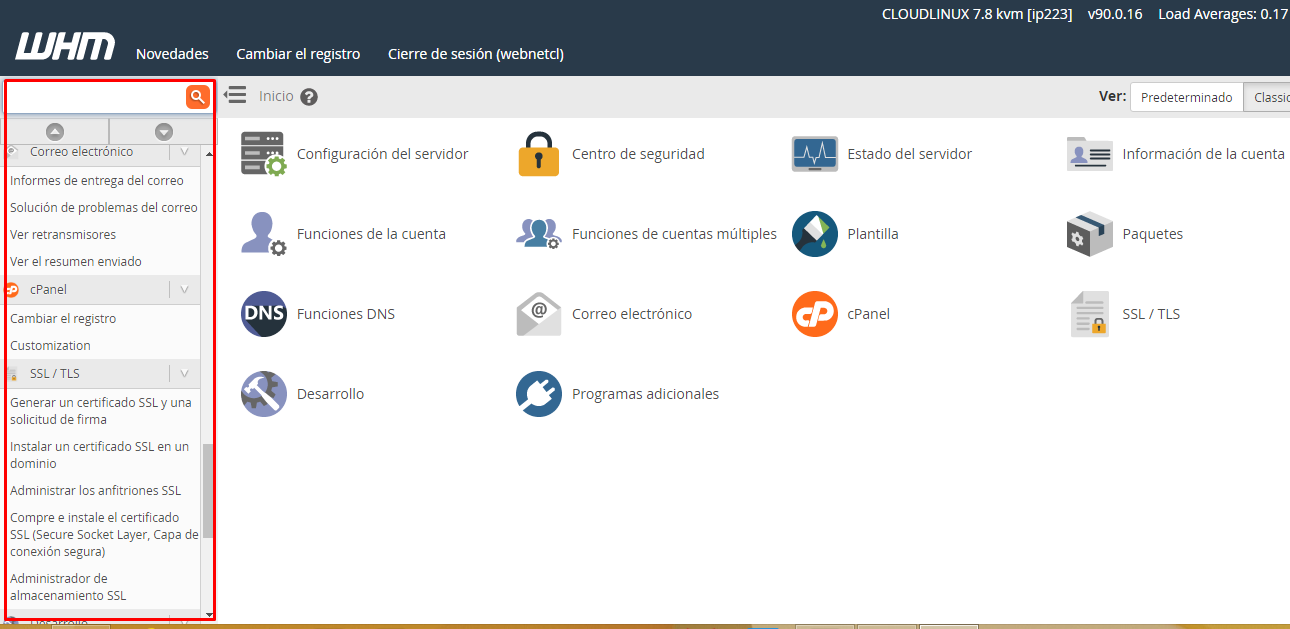Click the sidebar search input field
The height and width of the screenshot is (629, 1290).
pos(95,97)
